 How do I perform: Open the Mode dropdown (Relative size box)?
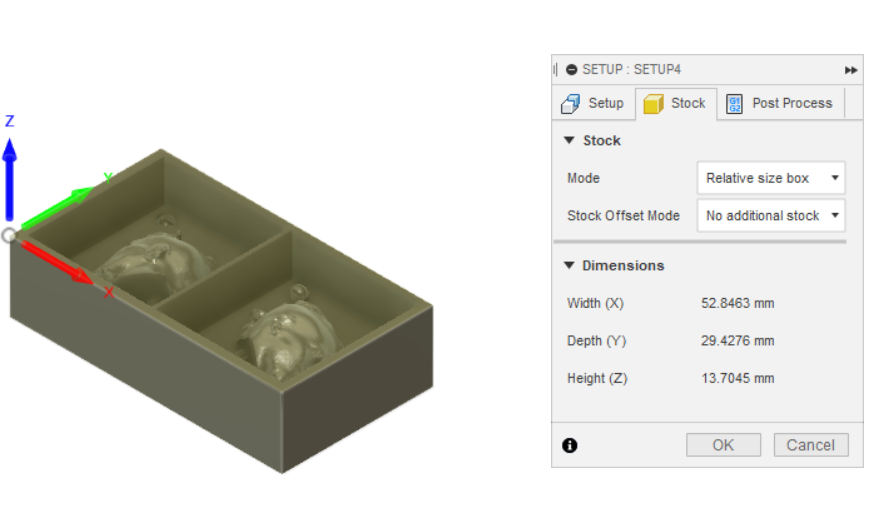771,178
